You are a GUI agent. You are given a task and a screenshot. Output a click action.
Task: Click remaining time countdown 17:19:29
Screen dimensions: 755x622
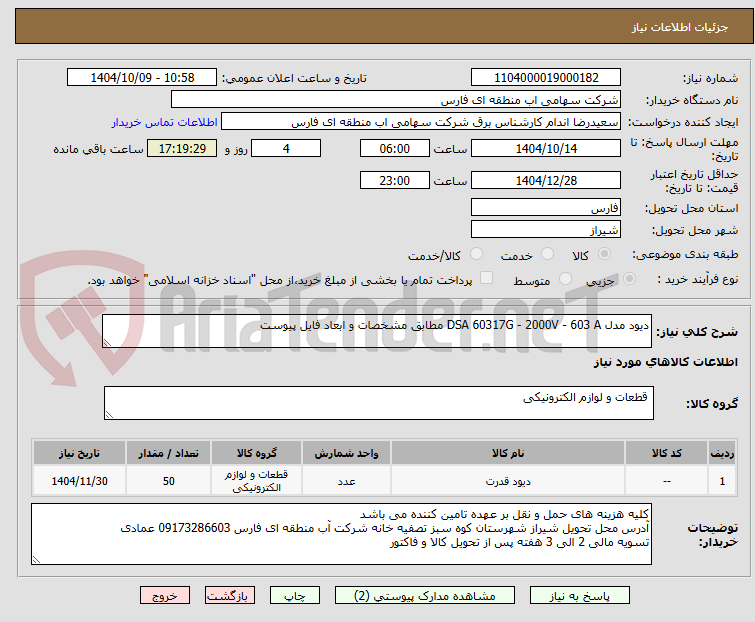[182, 148]
